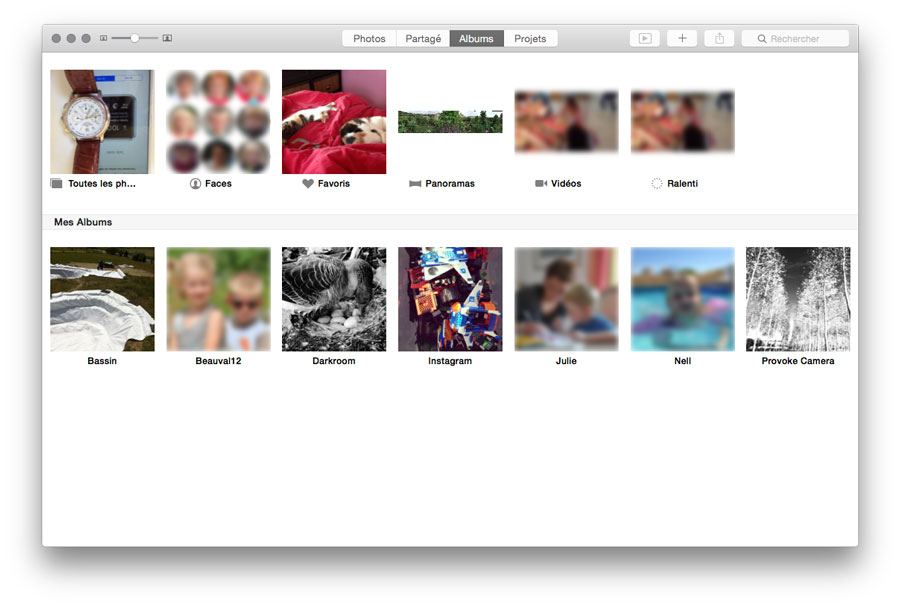The height and width of the screenshot is (606, 900).
Task: Open the Bassin album
Action: click(102, 299)
